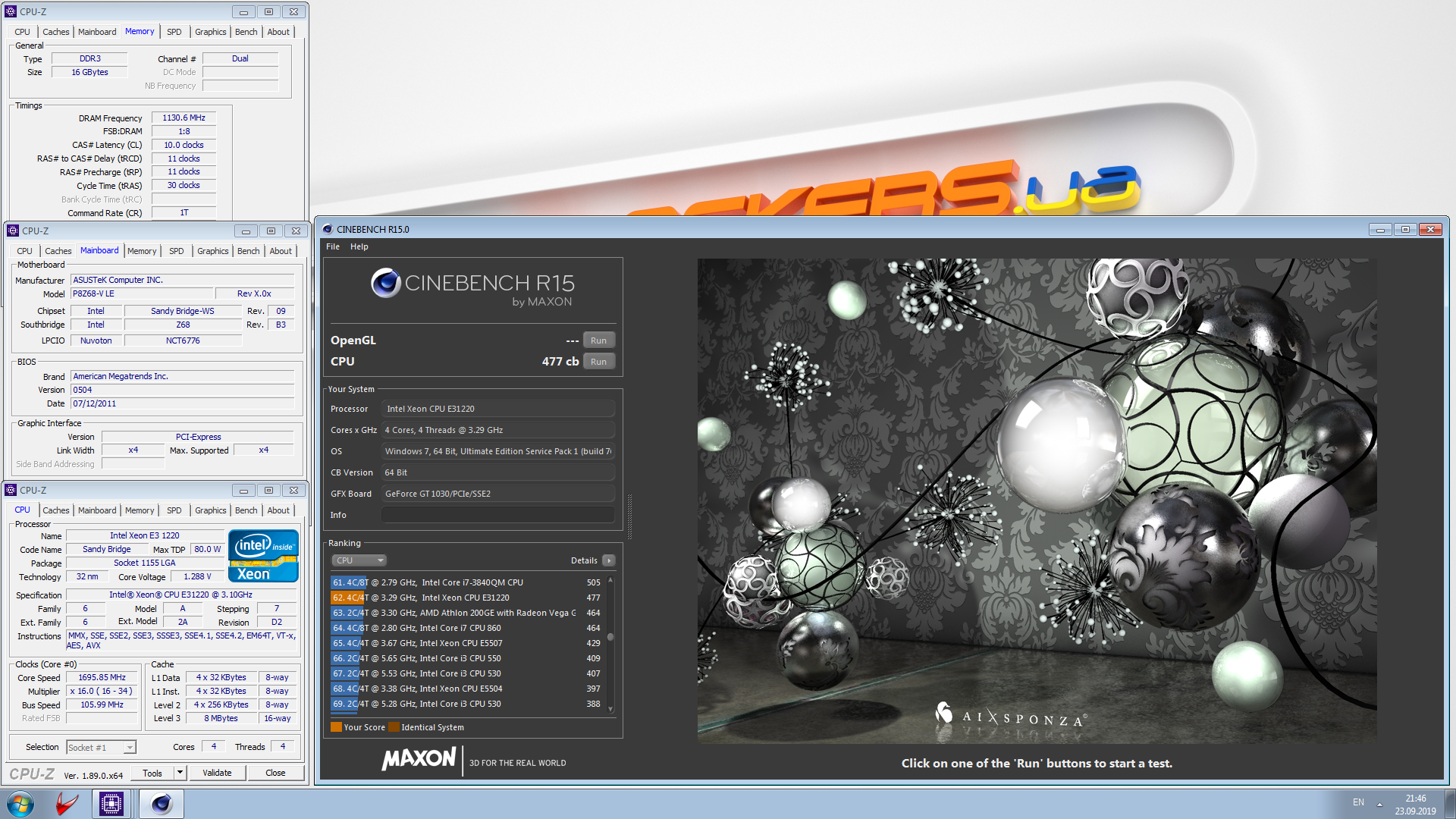Expand the Tools dropdown arrow
Image resolution: width=1456 pixels, height=819 pixels.
(x=180, y=773)
